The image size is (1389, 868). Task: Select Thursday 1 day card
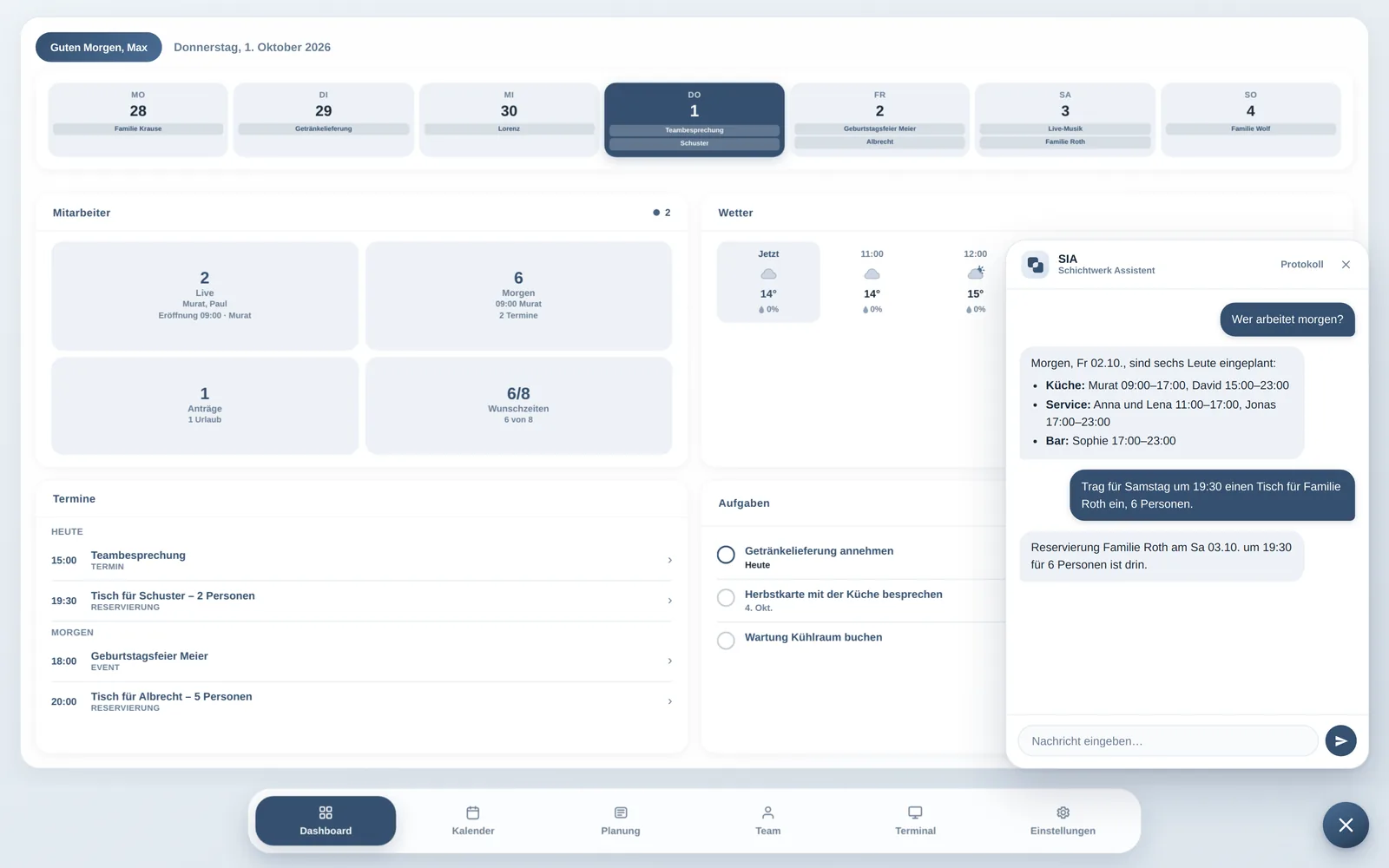(x=694, y=120)
